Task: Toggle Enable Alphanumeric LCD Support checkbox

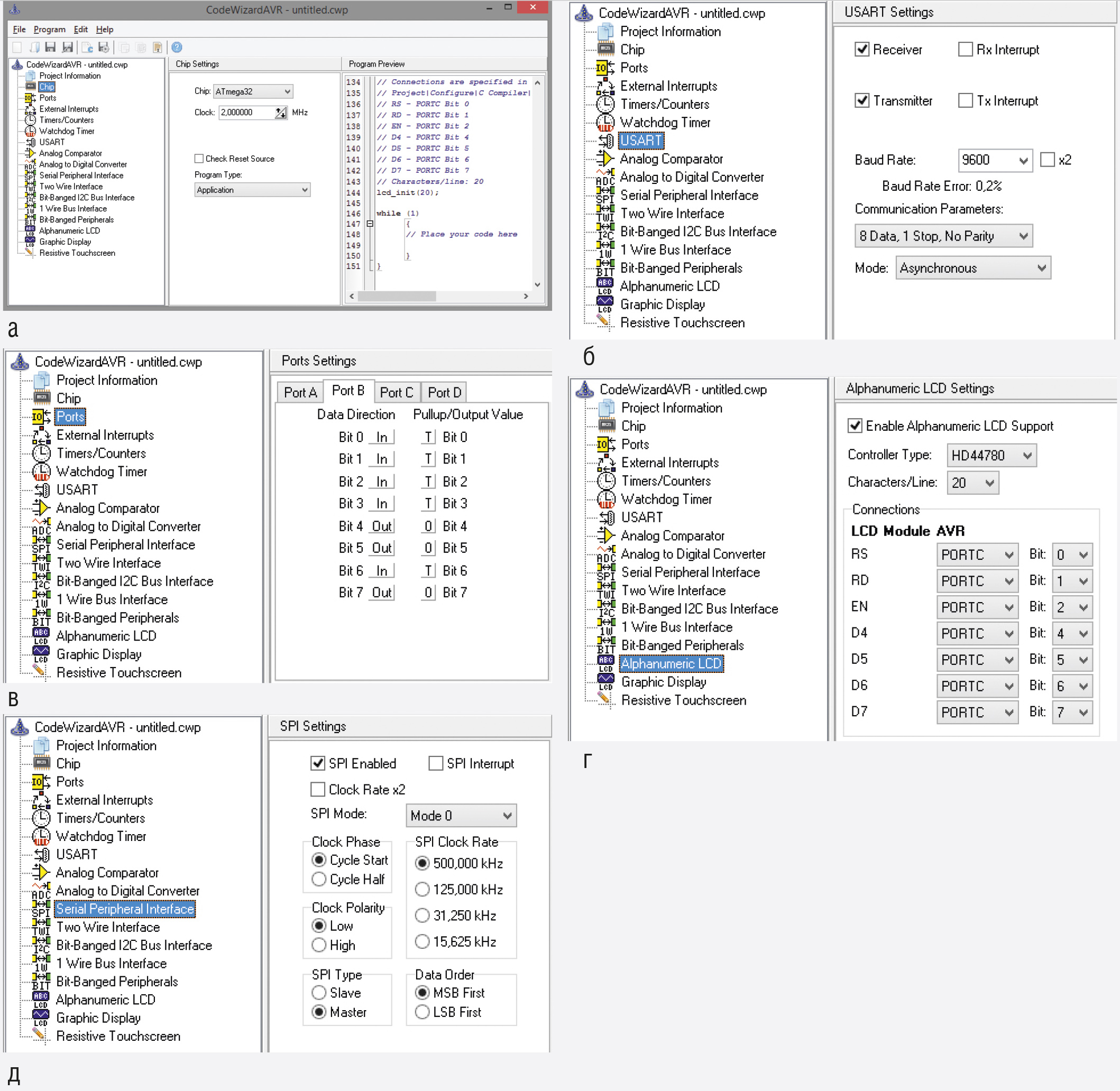Action: point(855,425)
